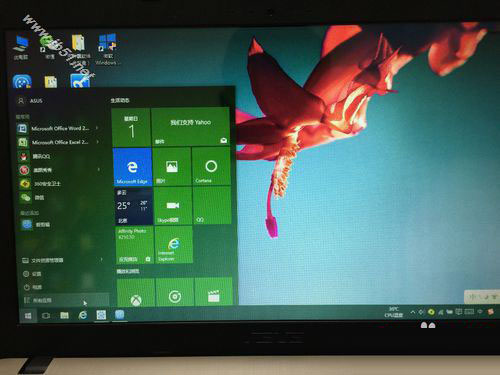Open the blue patterned app on taskbar
This screenshot has width=500, height=375.
101,315
